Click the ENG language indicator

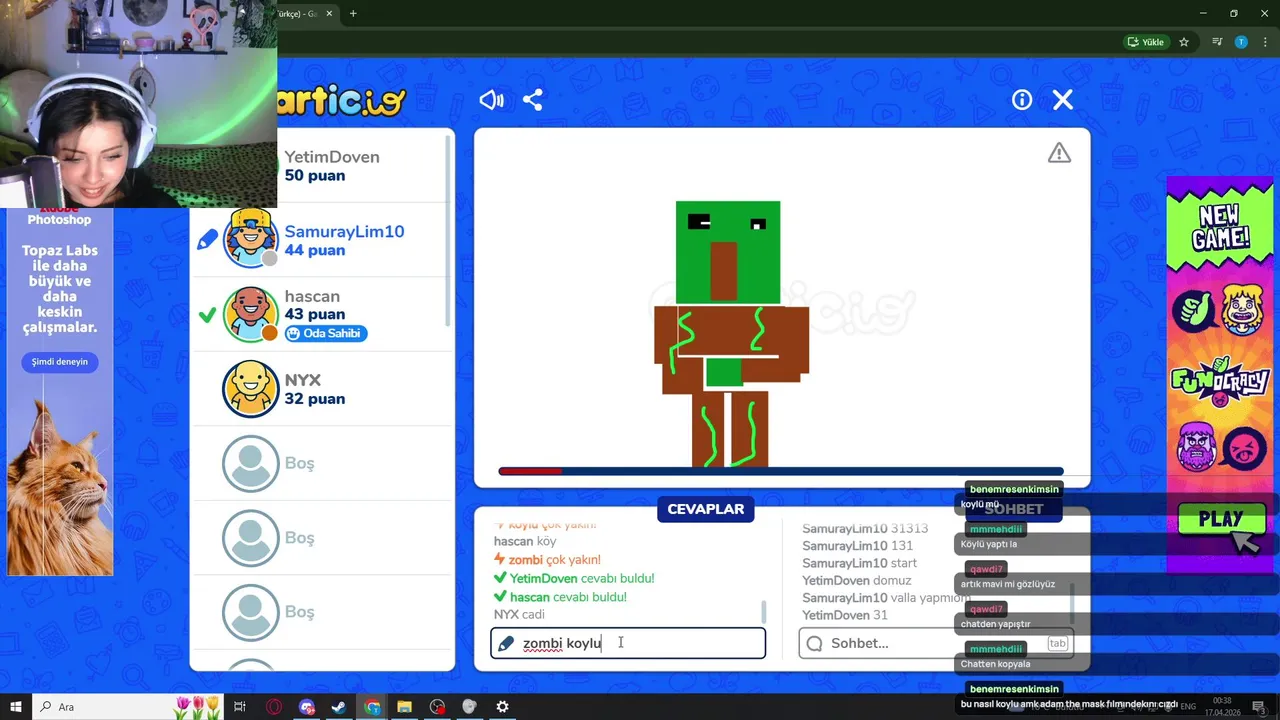coord(1188,706)
